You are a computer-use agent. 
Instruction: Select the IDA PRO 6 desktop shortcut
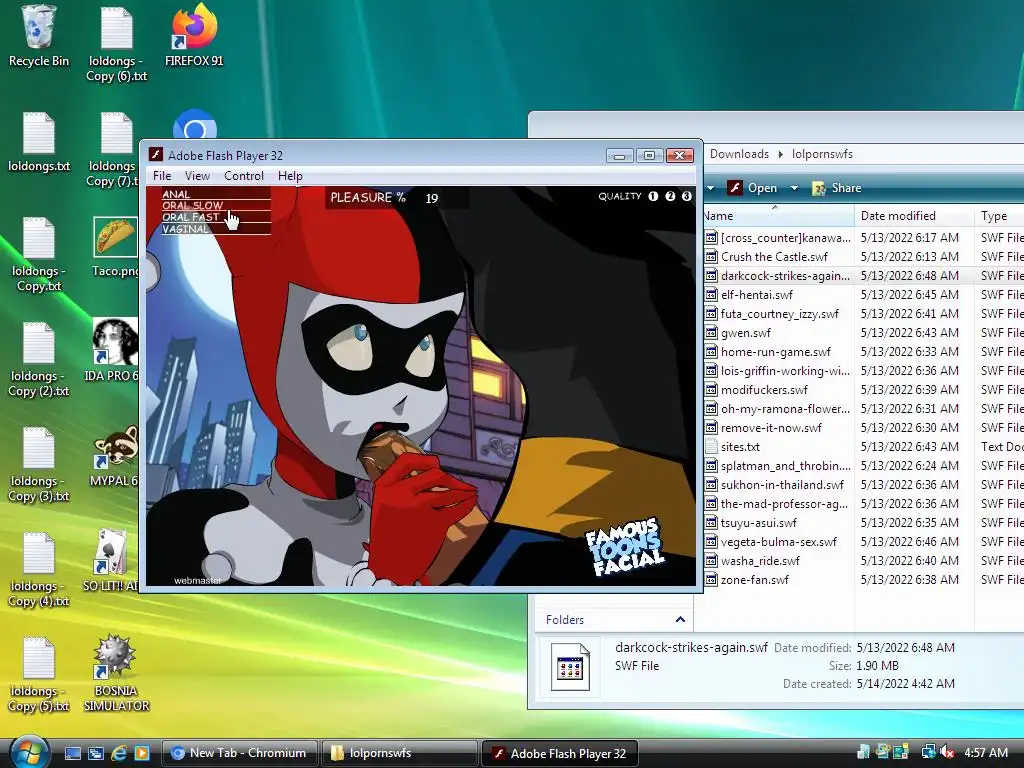point(112,349)
